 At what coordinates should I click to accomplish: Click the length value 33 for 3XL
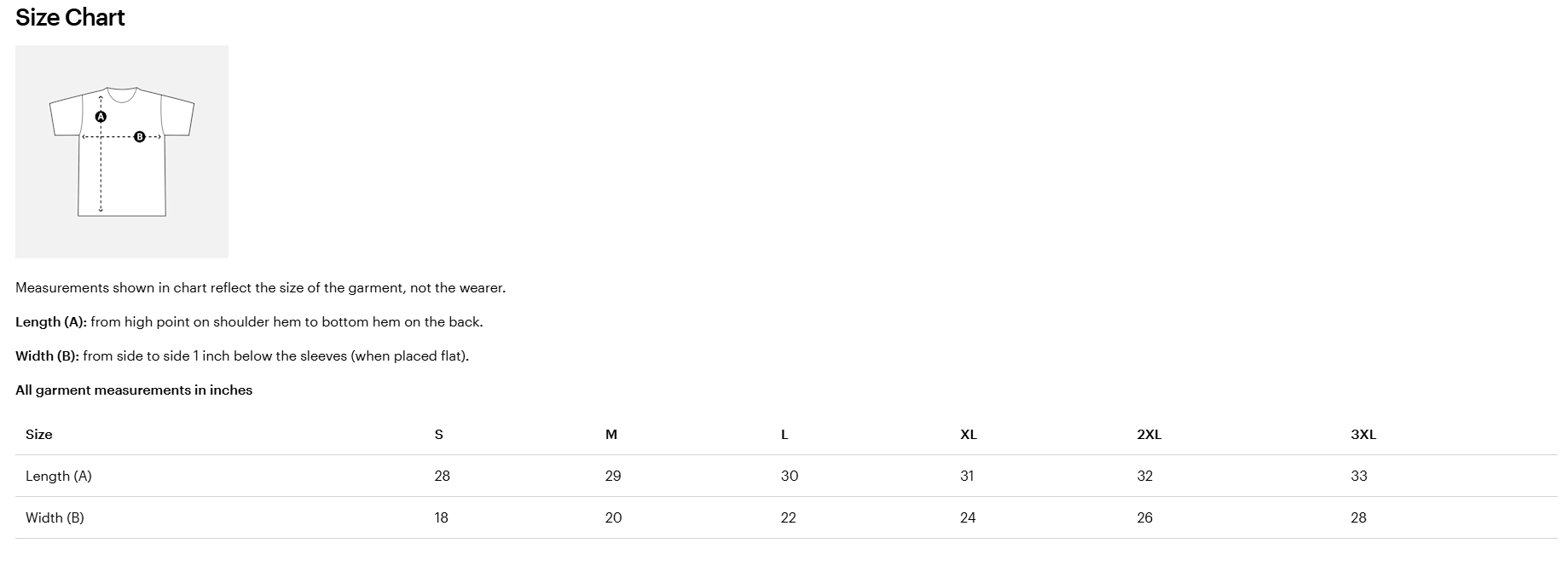tap(1359, 477)
